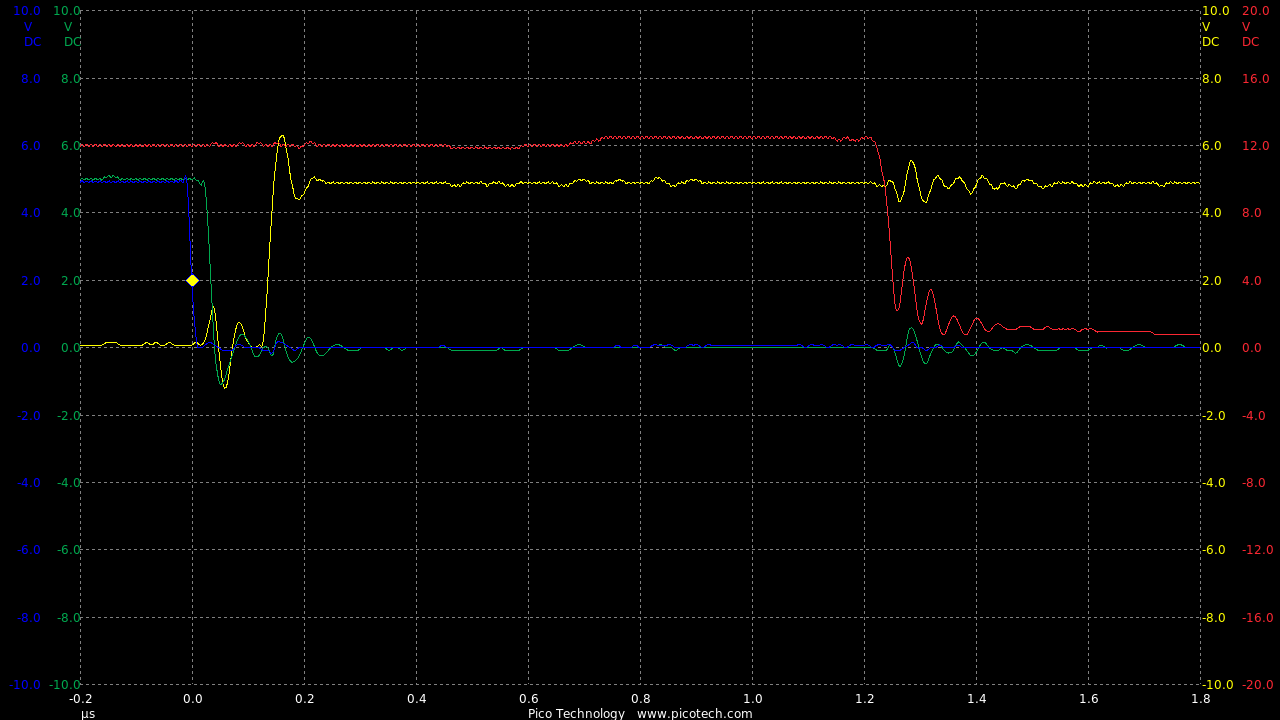Select the yellow axis 6.0 label on right
This screenshot has width=1280, height=720.
(x=1211, y=146)
